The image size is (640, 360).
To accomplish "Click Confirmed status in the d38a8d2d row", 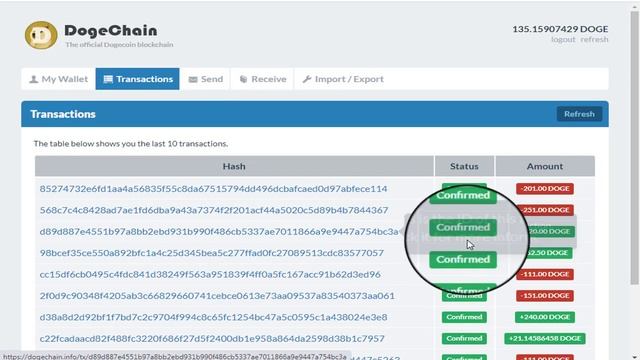I will click(x=464, y=317).
